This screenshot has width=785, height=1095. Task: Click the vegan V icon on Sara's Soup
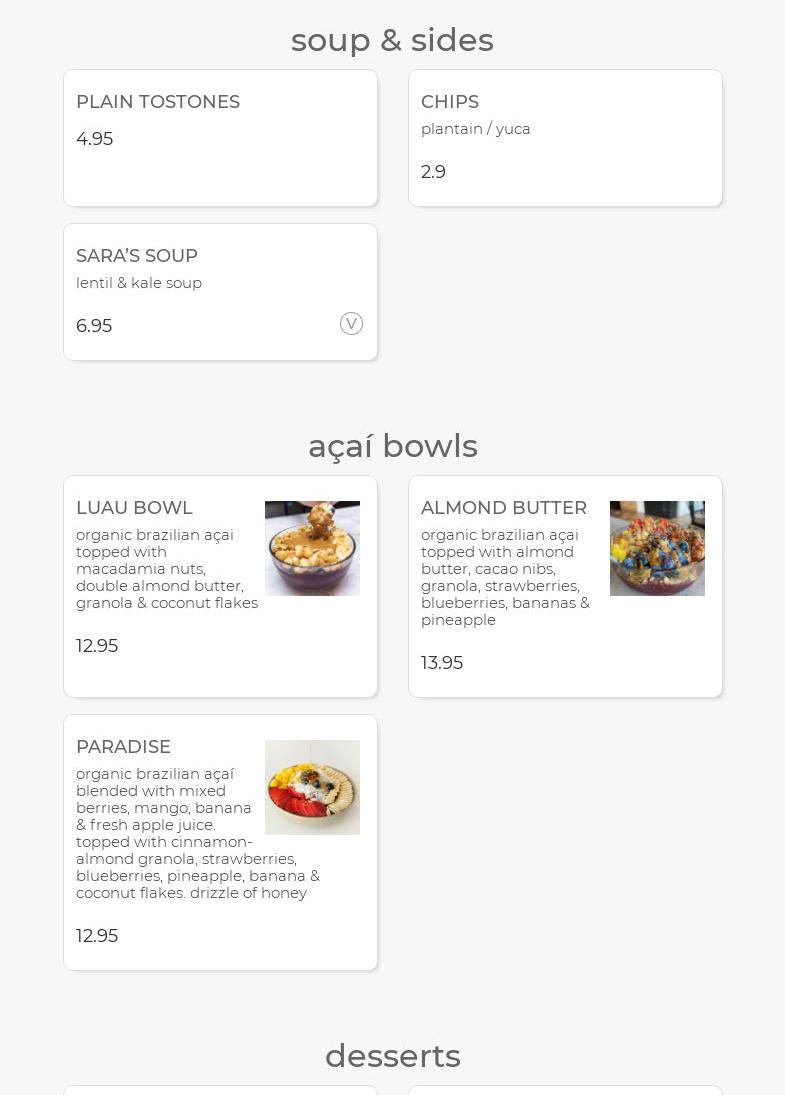[351, 324]
